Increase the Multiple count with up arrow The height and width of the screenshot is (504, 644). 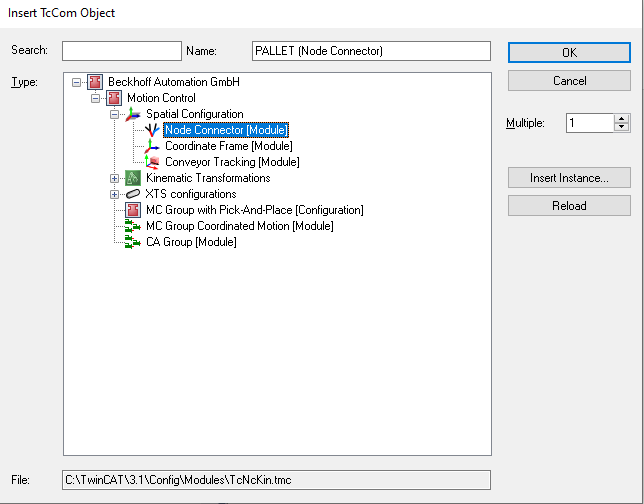coord(621,118)
